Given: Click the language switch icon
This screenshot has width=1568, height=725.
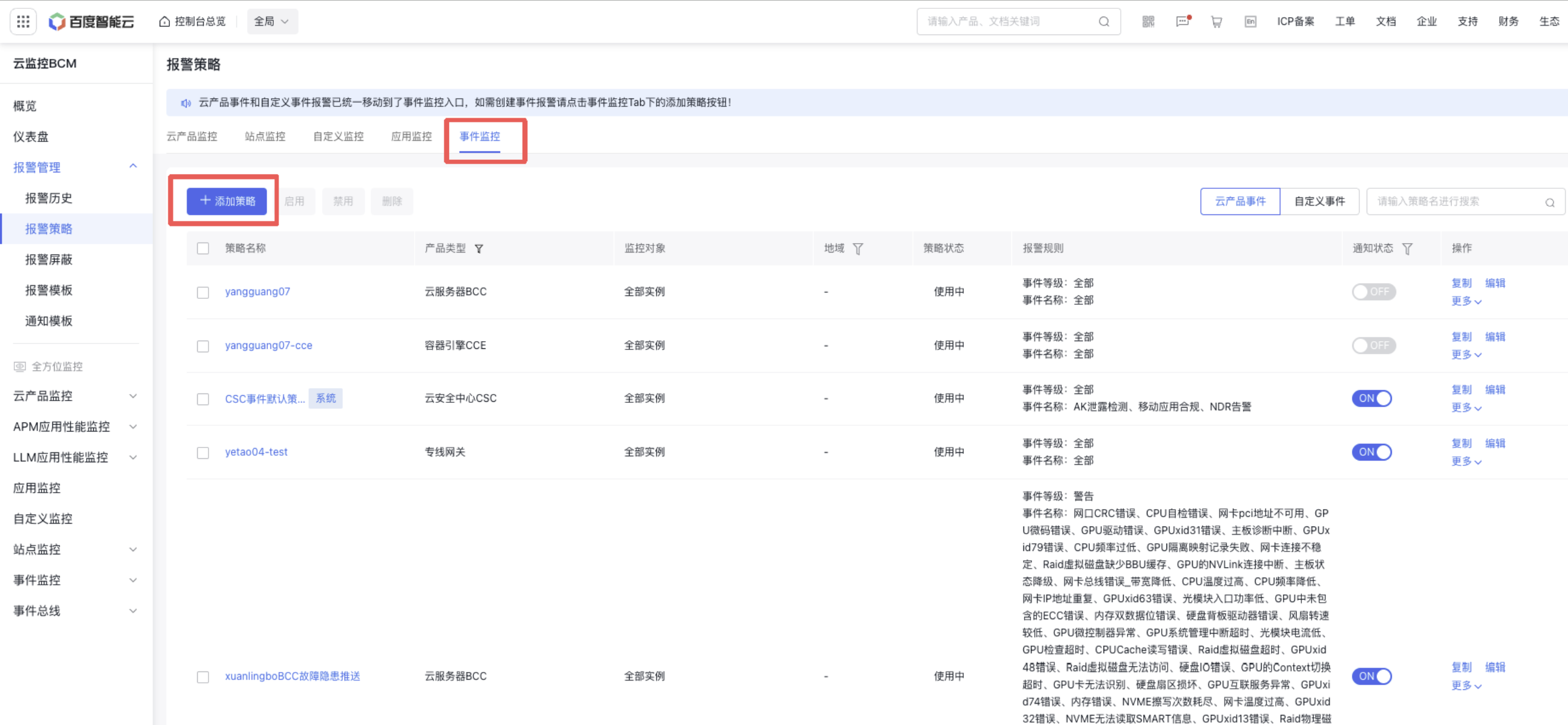Looking at the screenshot, I should 1250,22.
